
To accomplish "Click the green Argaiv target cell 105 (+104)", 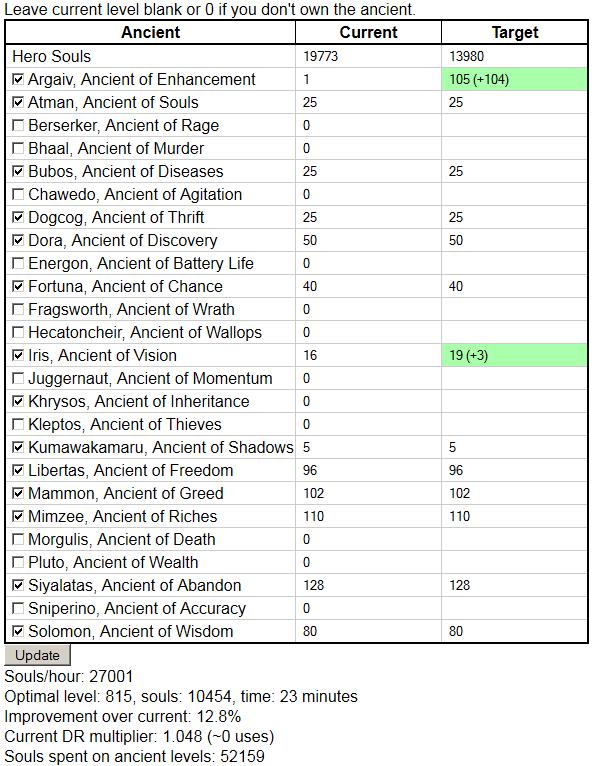I will coord(514,79).
